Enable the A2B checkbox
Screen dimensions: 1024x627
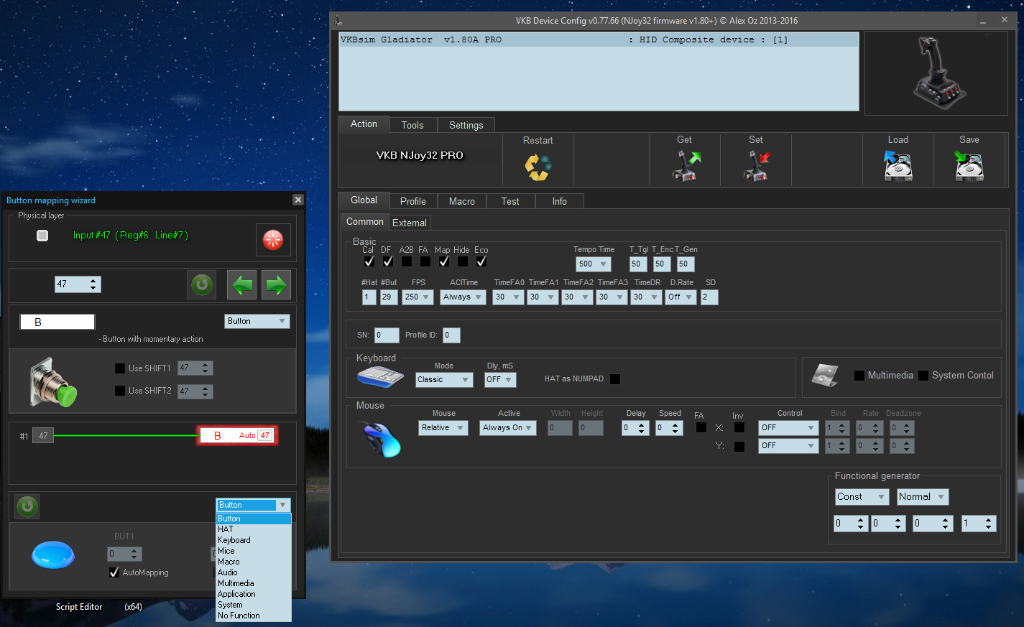[x=407, y=261]
